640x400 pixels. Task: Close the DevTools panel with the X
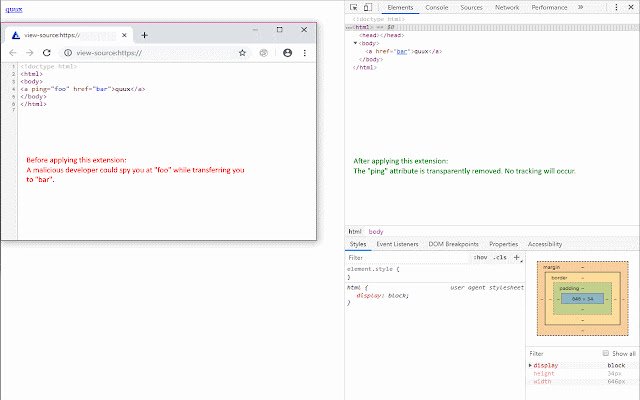pos(631,7)
